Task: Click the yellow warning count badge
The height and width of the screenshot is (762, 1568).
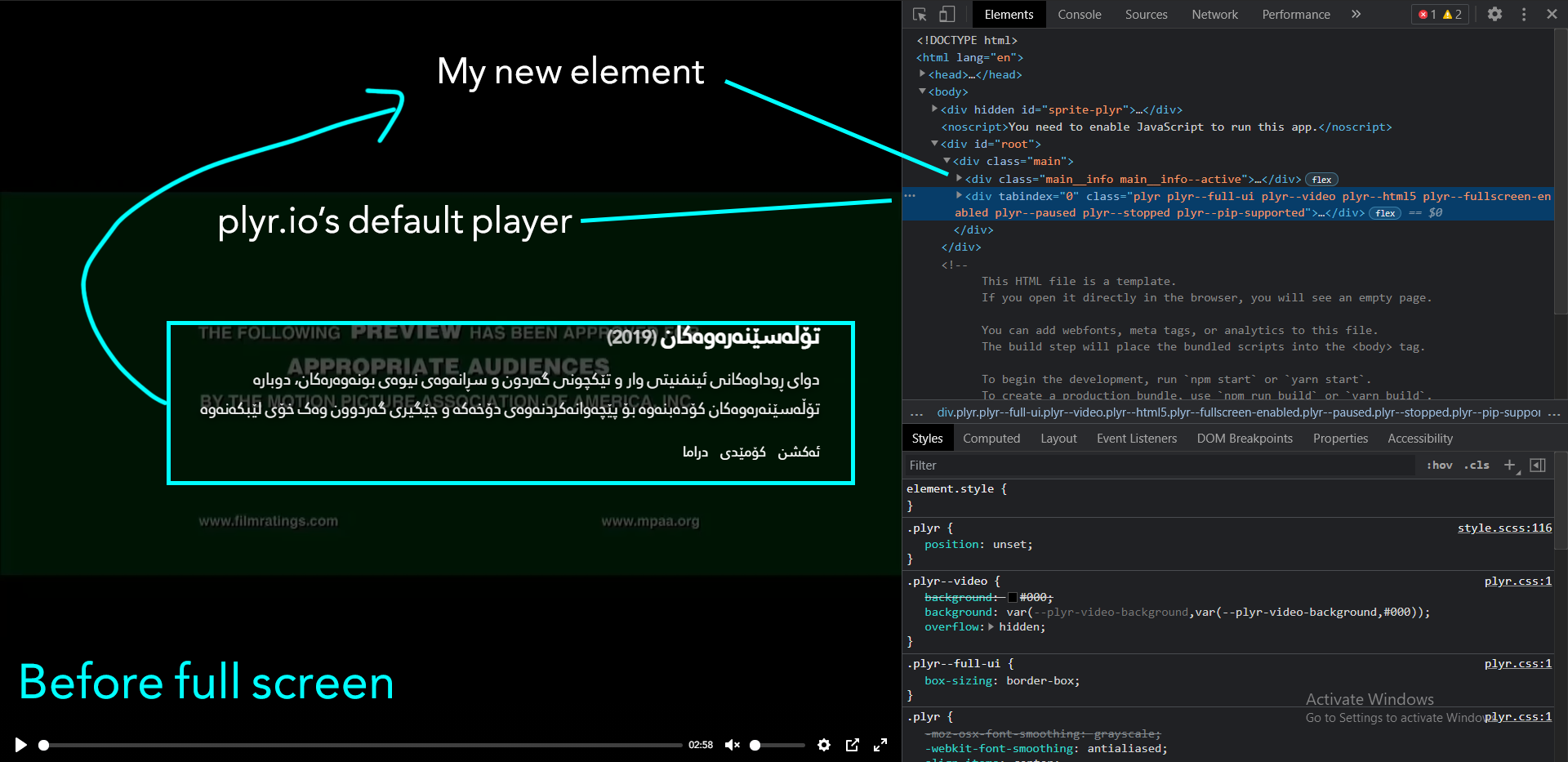Action: point(1453,14)
